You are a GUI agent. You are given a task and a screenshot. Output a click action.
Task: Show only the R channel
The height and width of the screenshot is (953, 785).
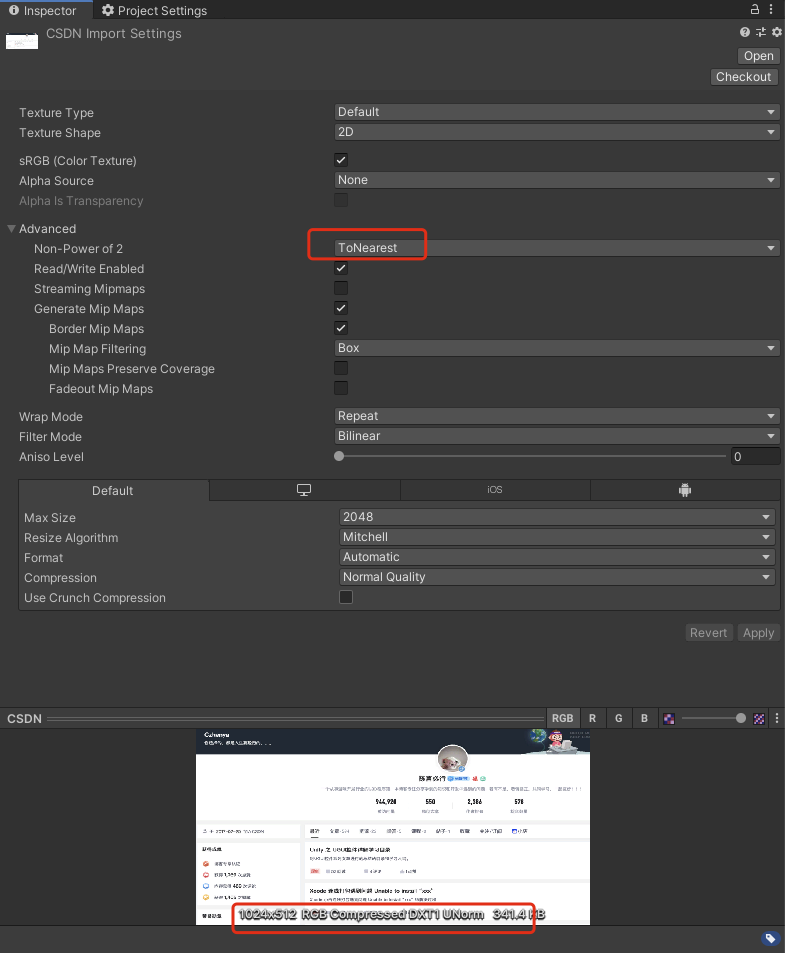(592, 718)
